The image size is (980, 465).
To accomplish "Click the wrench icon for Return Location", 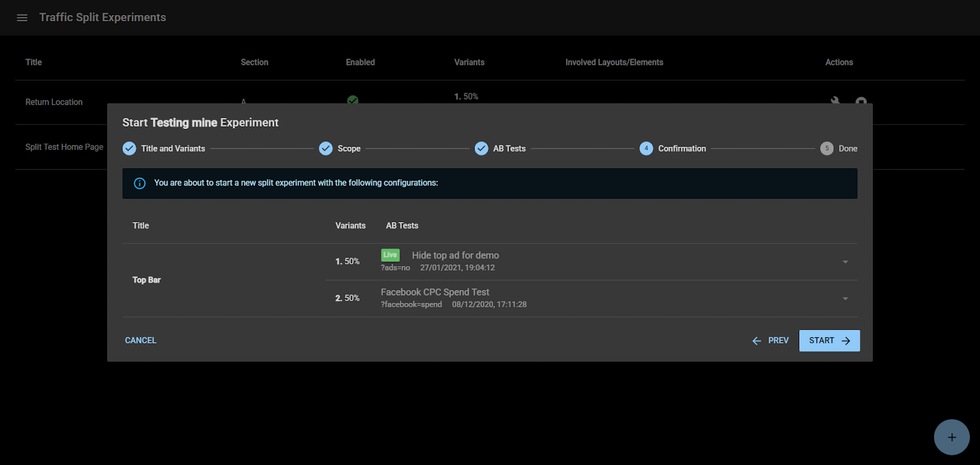I will coord(836,100).
